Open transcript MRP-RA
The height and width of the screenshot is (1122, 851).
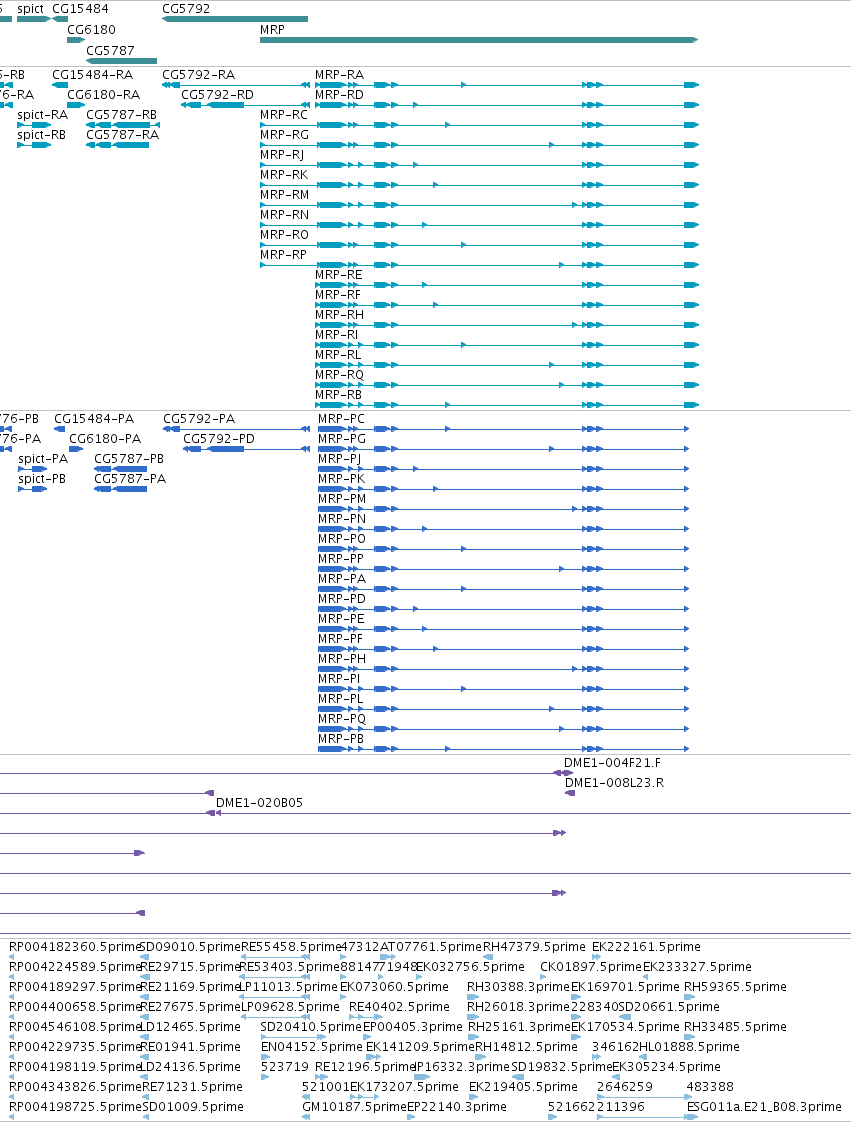pos(339,75)
